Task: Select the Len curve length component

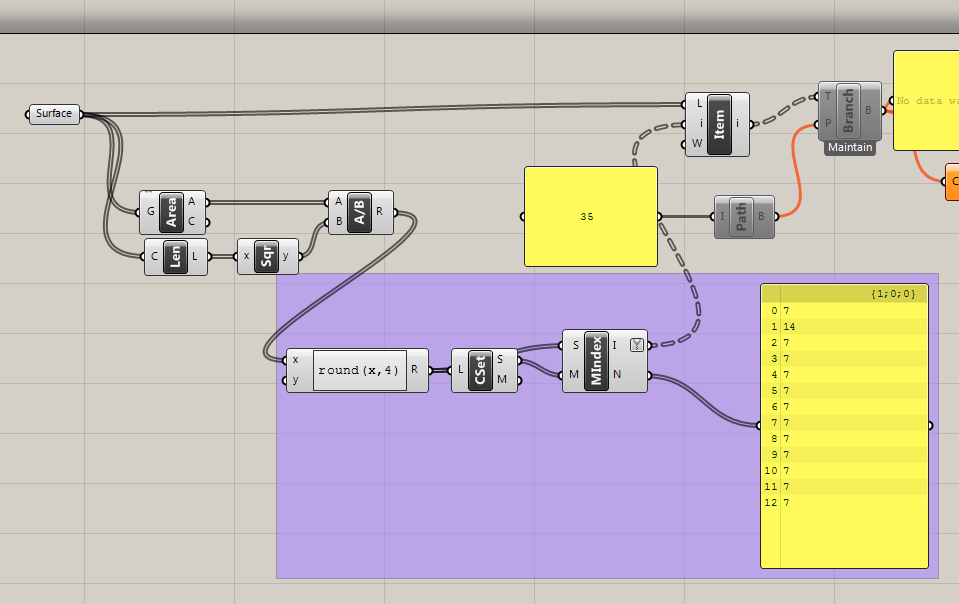Action: click(176, 257)
